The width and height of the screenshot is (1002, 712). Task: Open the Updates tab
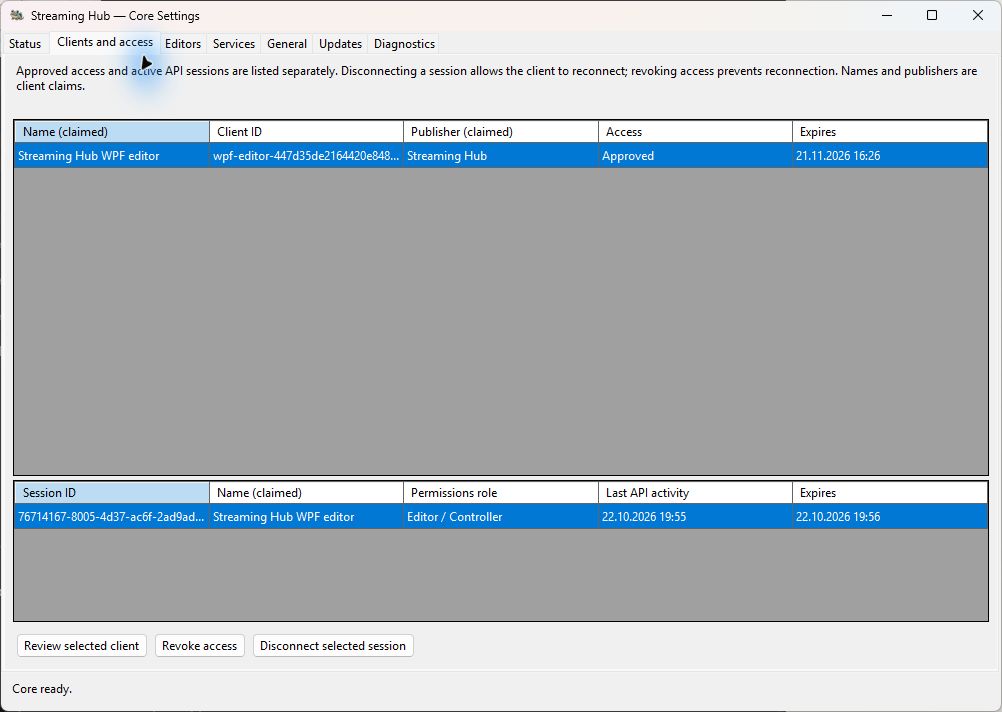[x=341, y=43]
